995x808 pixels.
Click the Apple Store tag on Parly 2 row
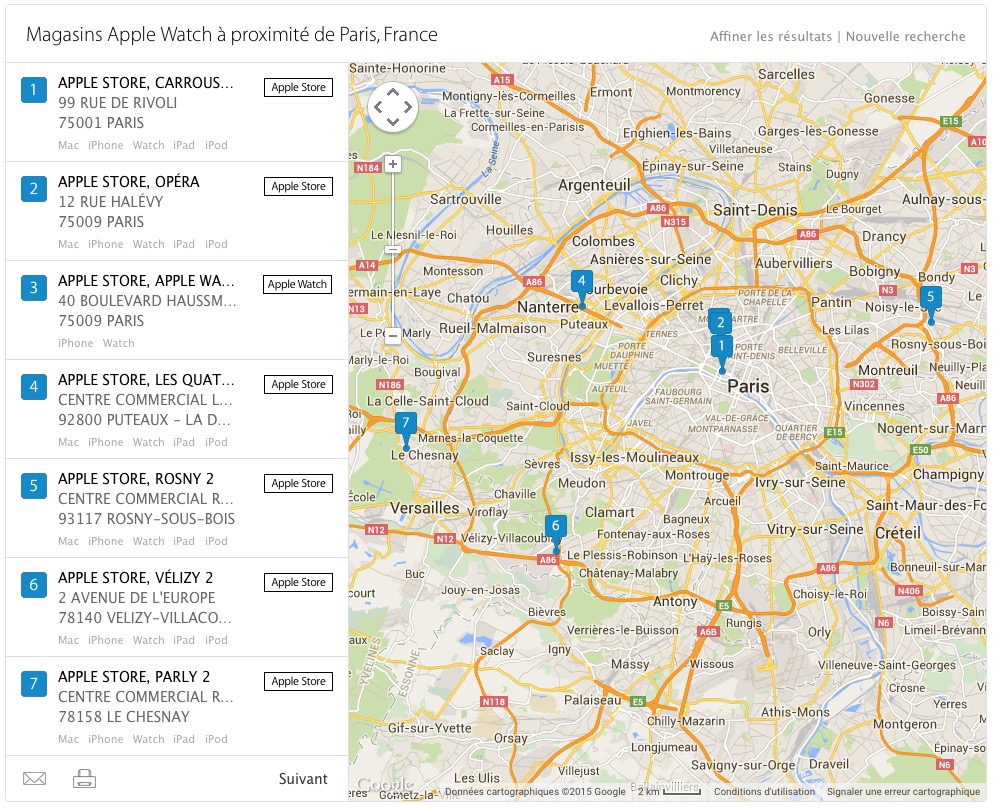pos(298,681)
